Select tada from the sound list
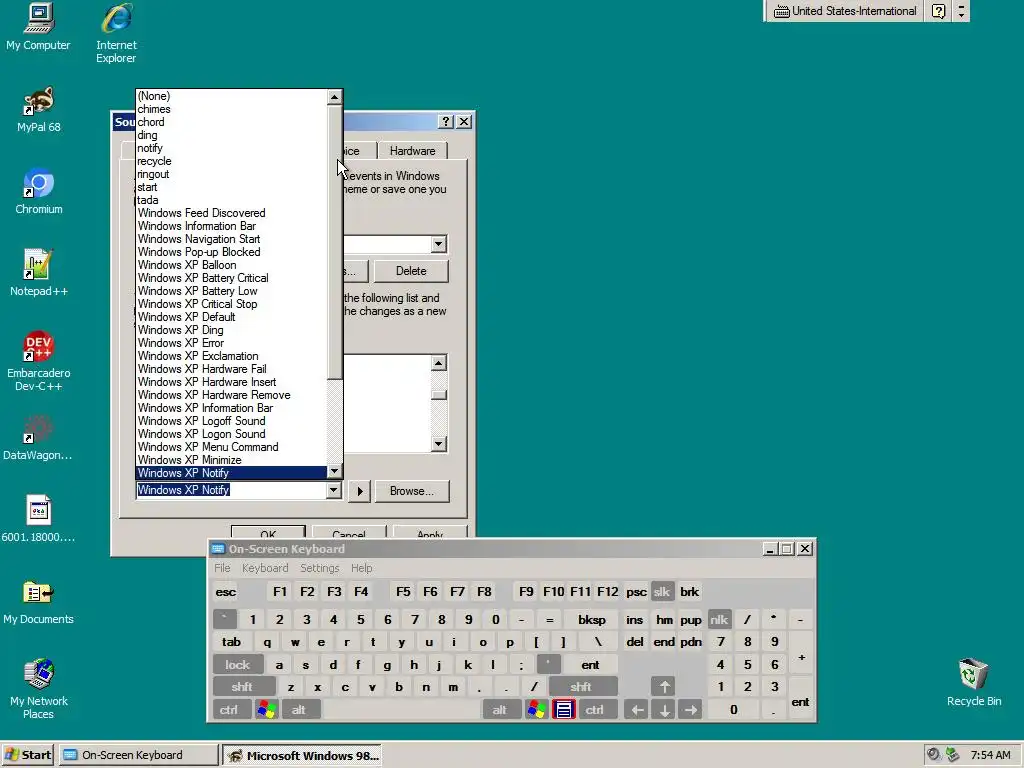Screen dimensions: 1024x768 click(x=148, y=200)
